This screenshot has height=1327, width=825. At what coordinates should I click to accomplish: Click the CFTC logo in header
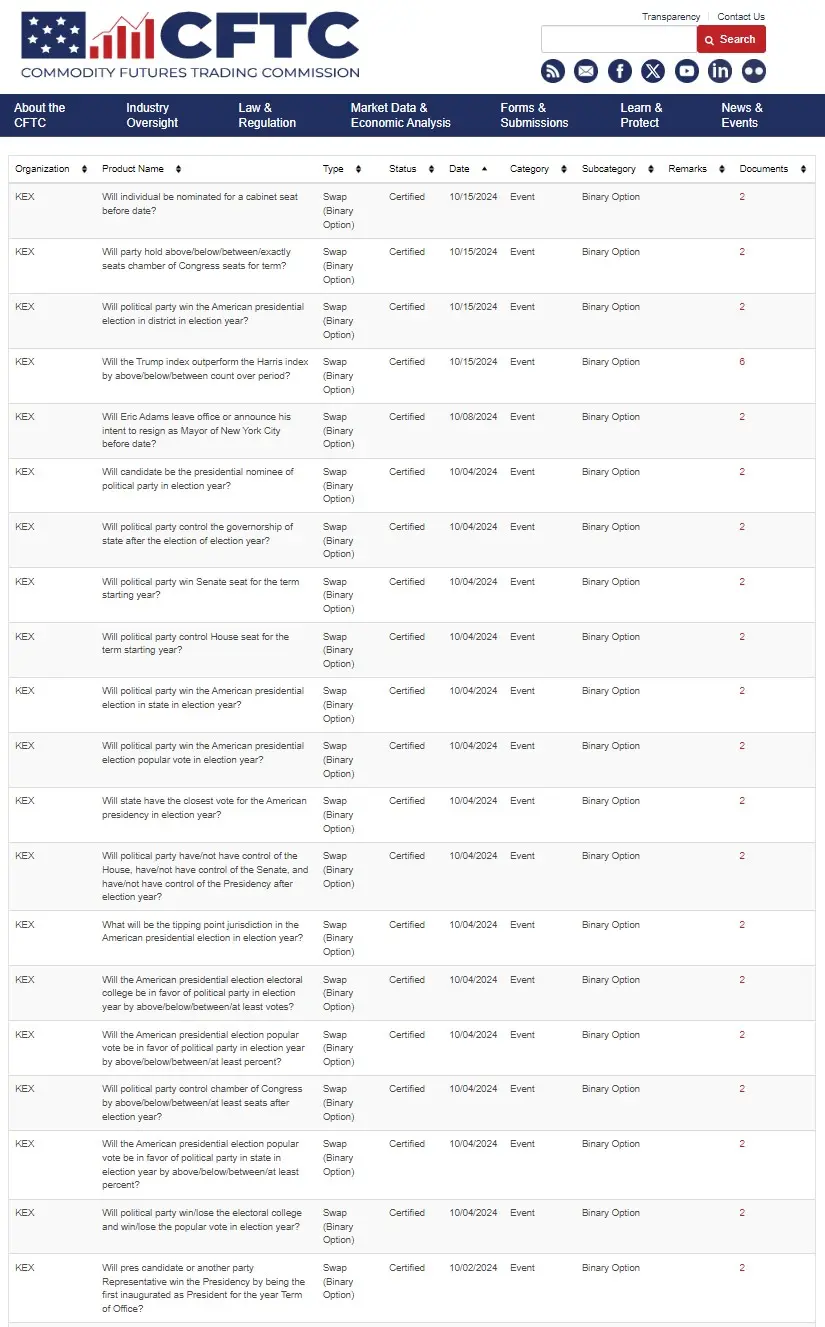[190, 45]
